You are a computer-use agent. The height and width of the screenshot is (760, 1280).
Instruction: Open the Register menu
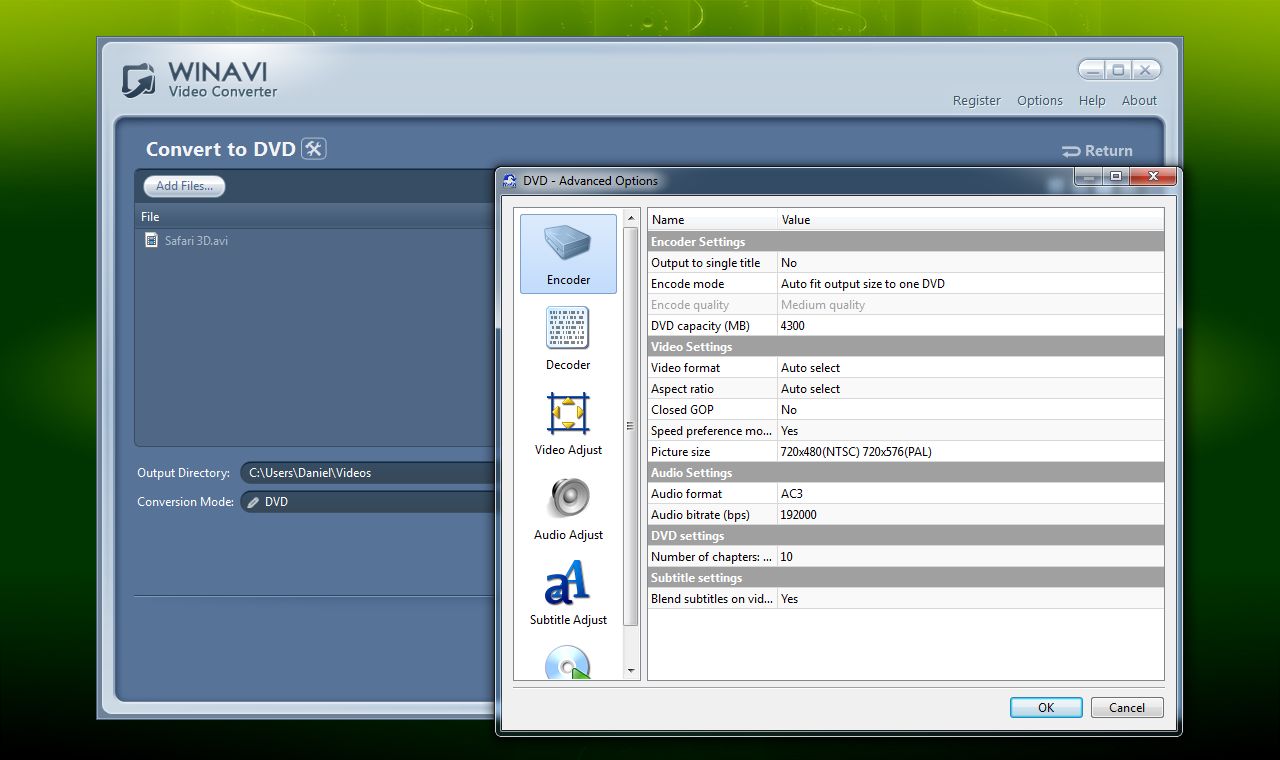[x=976, y=100]
